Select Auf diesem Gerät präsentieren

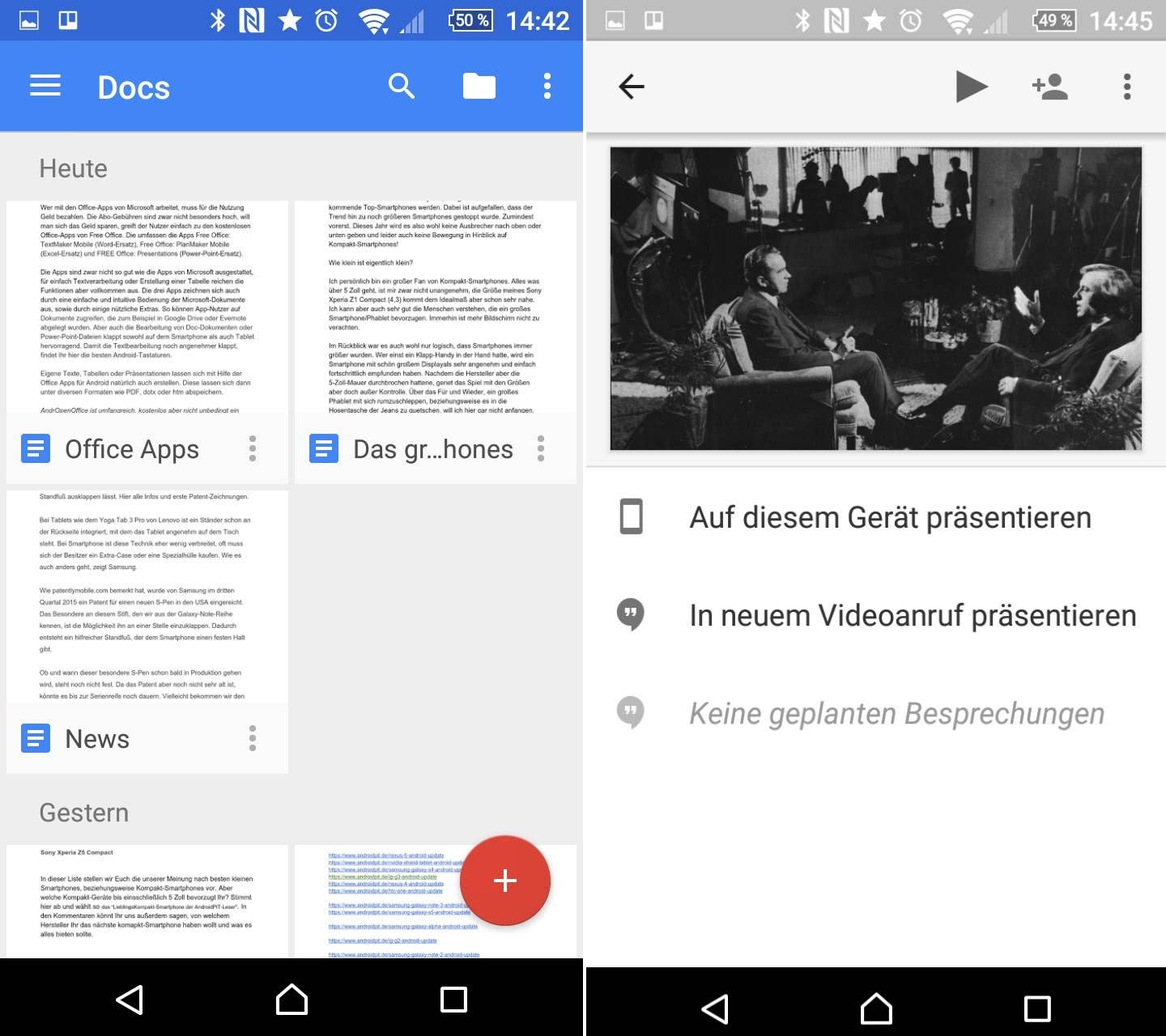[889, 516]
